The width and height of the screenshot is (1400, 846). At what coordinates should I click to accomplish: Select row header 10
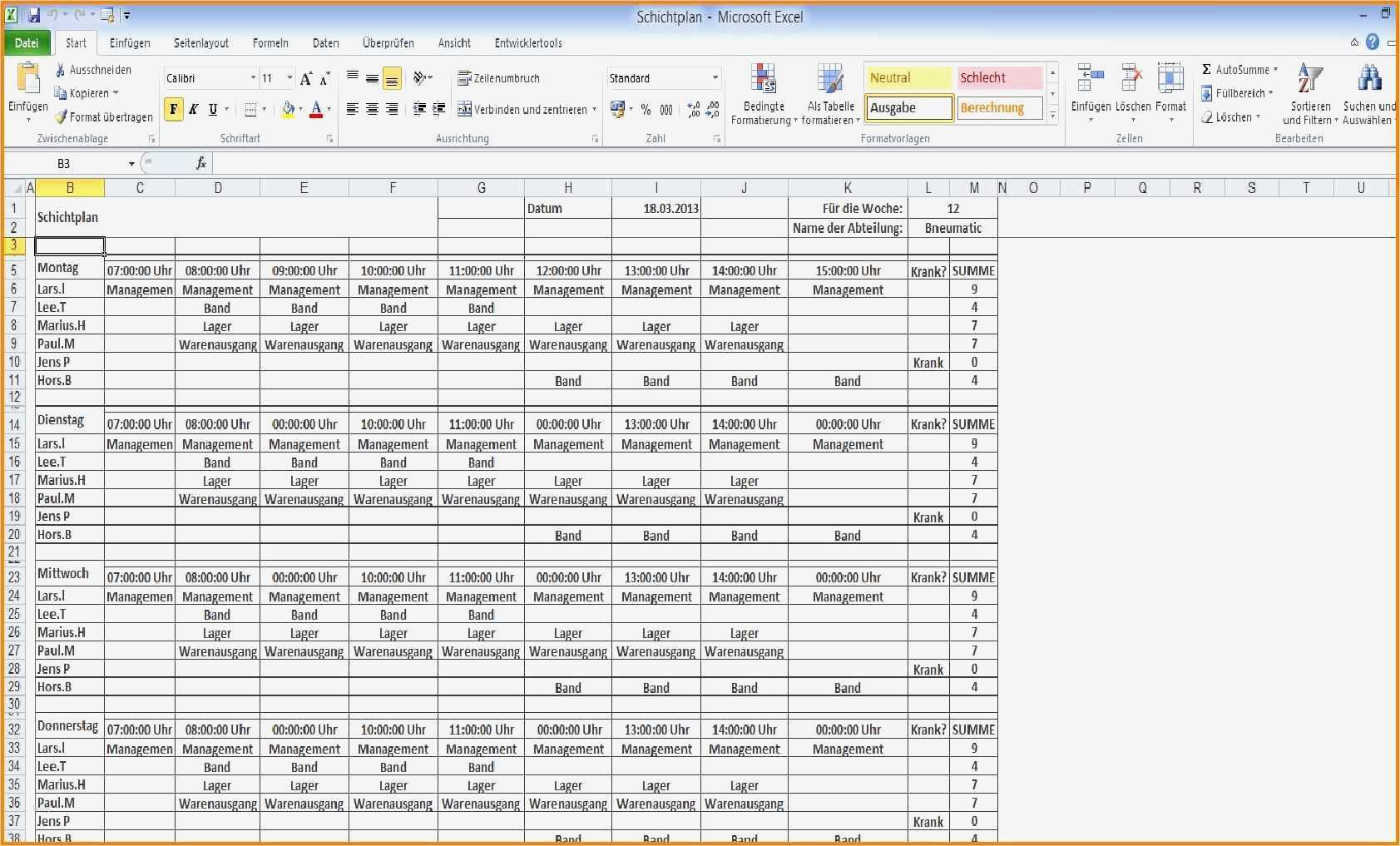pos(14,363)
